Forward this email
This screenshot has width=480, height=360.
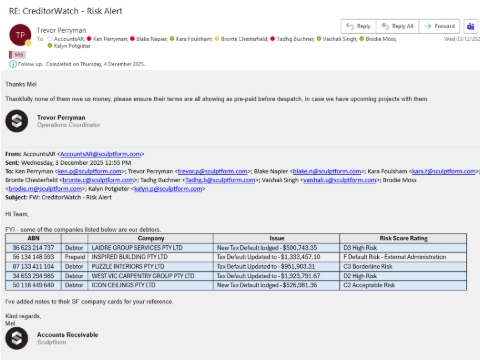(439, 26)
